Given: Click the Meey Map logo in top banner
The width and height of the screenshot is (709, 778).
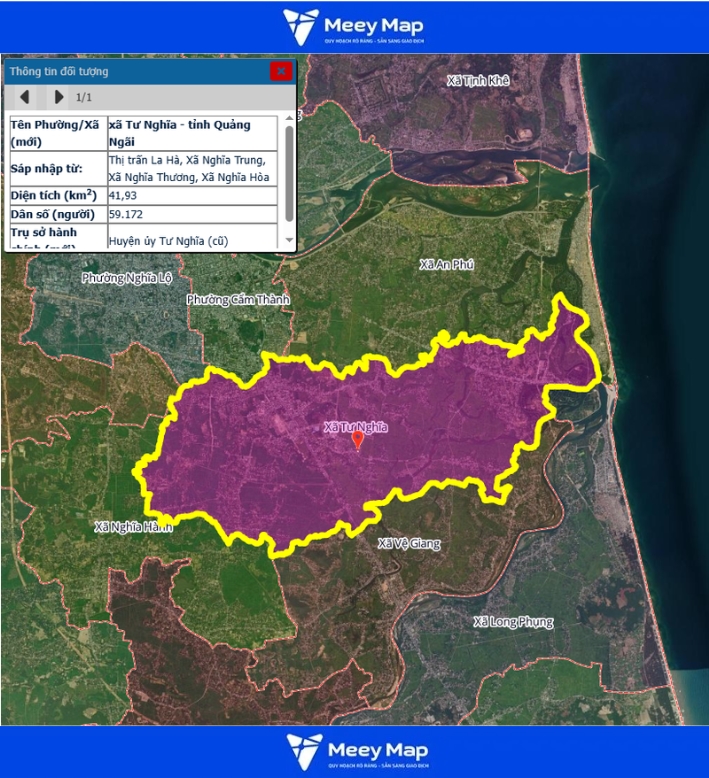Looking at the screenshot, I should click(x=354, y=26).
